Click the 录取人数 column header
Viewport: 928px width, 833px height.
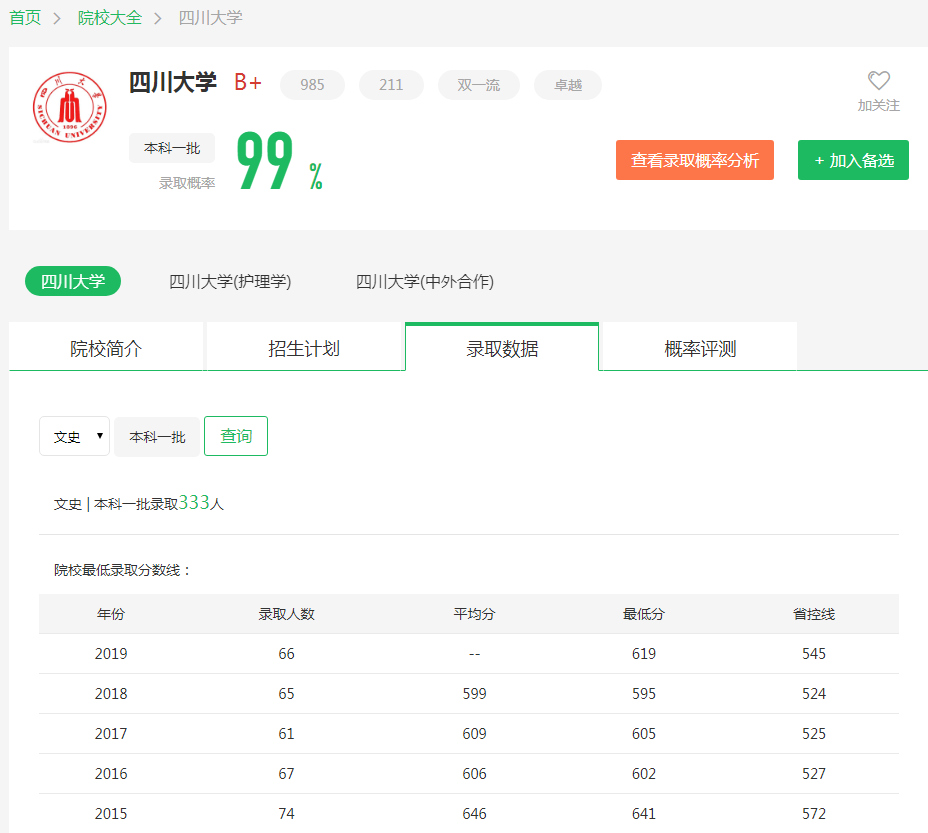click(x=286, y=614)
